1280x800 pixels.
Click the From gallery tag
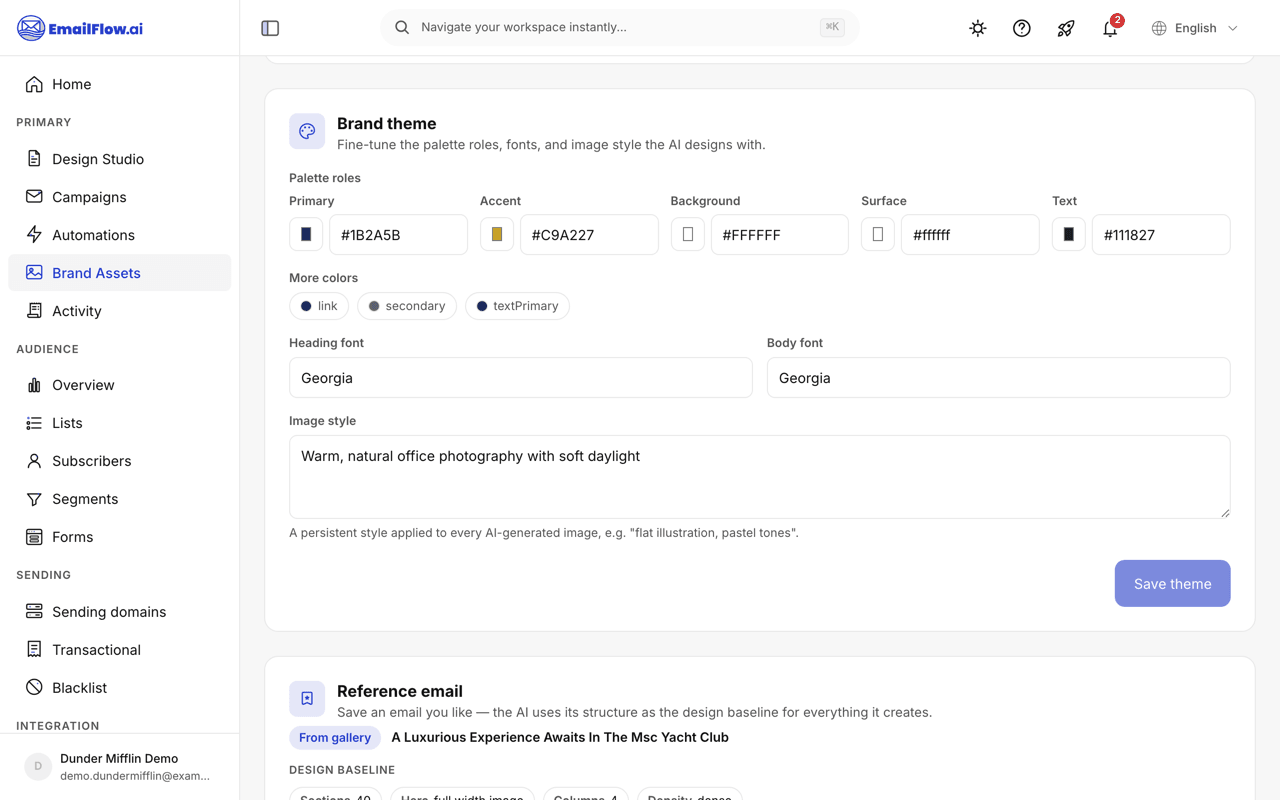[335, 737]
